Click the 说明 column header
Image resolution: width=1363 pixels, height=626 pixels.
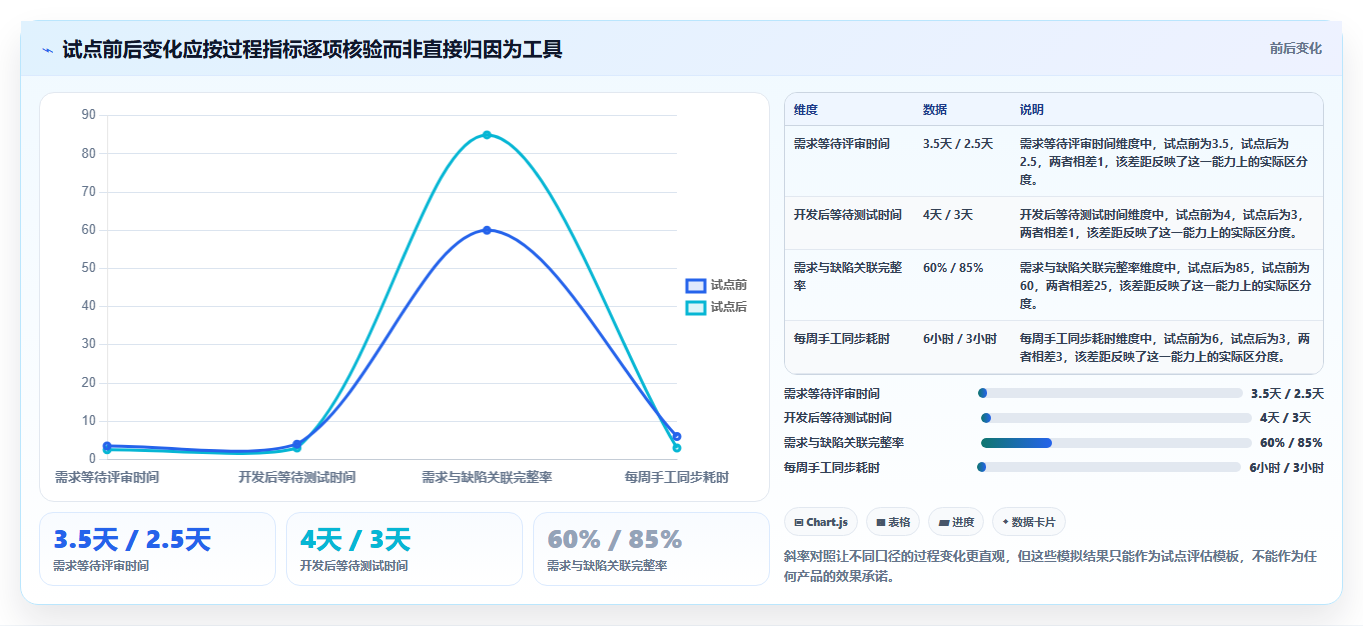[1032, 110]
